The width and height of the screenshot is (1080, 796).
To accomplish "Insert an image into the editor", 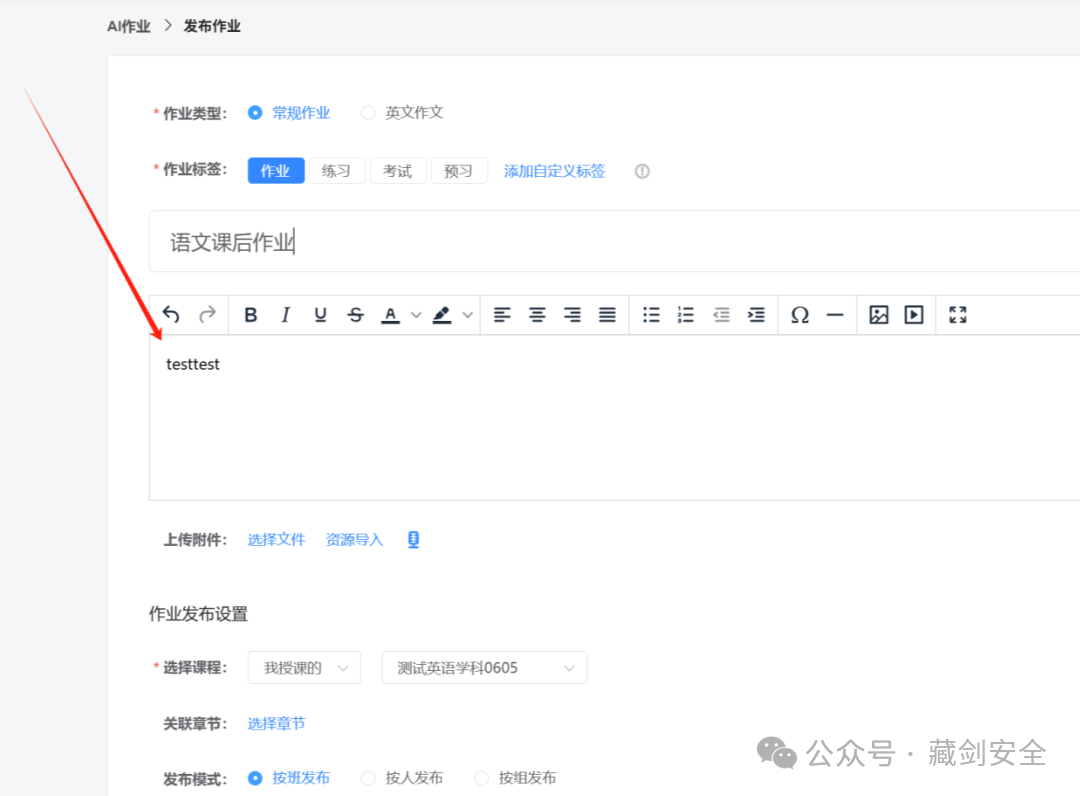I will (879, 314).
